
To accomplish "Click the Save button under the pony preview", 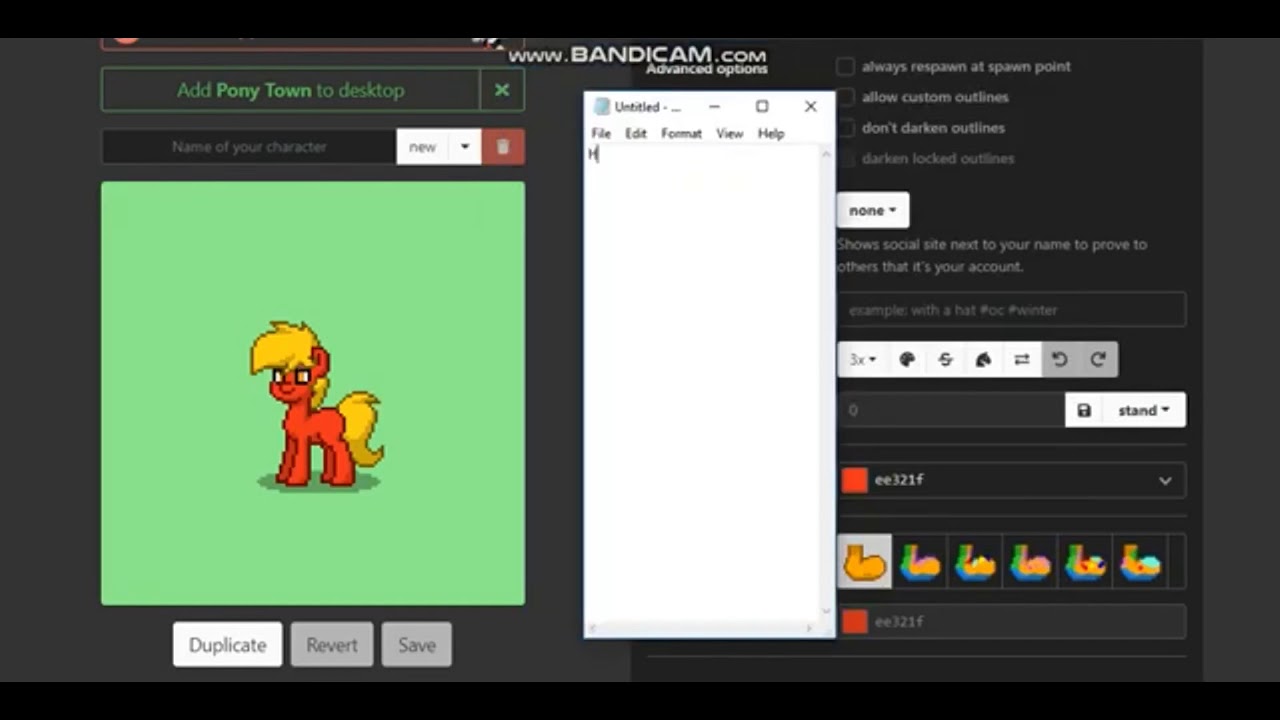I will tap(417, 645).
